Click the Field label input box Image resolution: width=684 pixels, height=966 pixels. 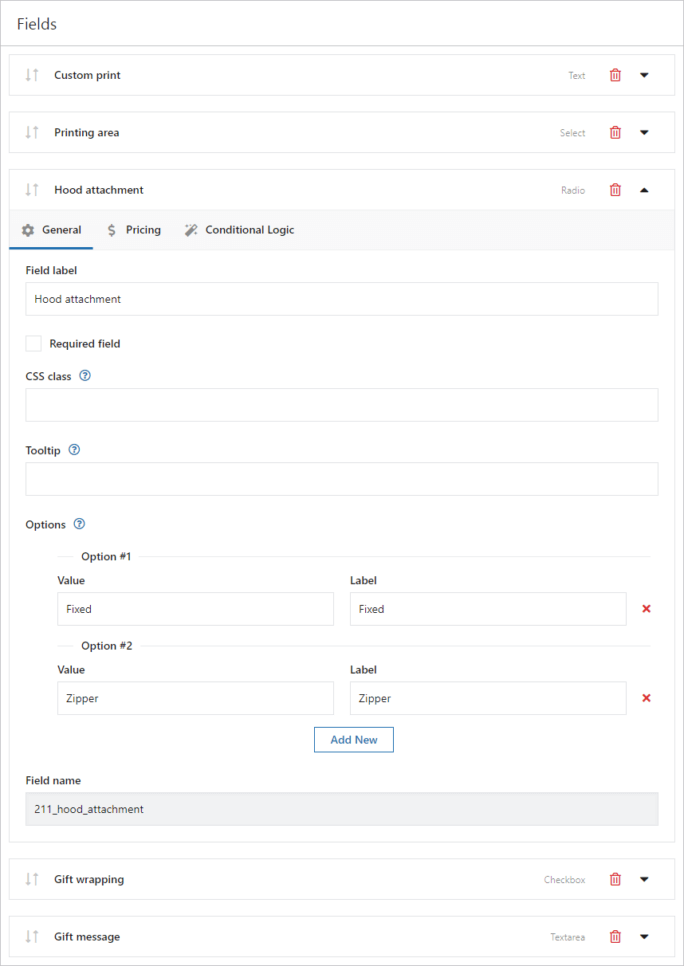341,299
